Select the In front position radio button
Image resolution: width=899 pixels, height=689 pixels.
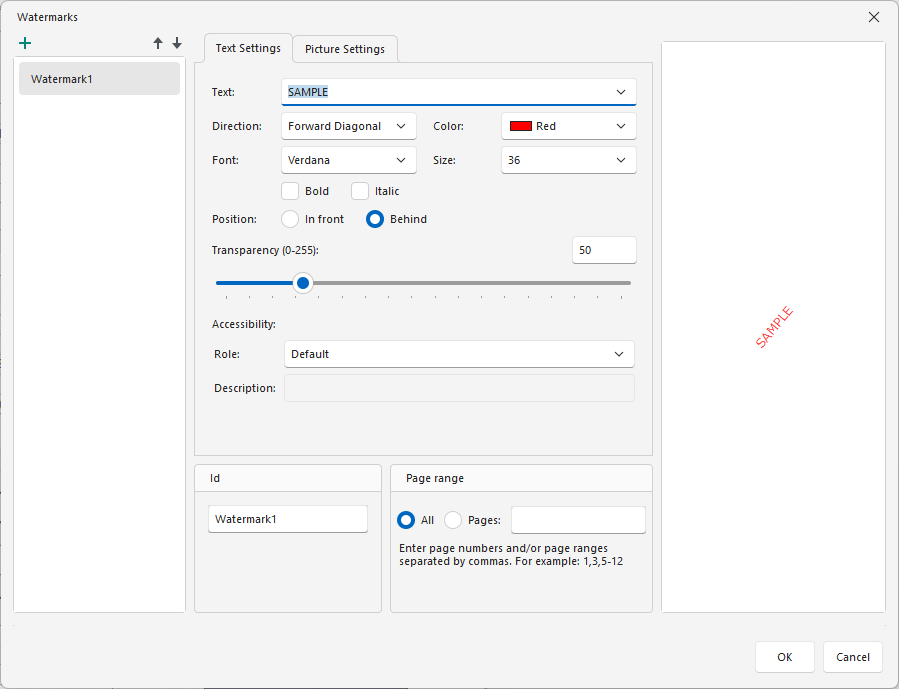(289, 218)
